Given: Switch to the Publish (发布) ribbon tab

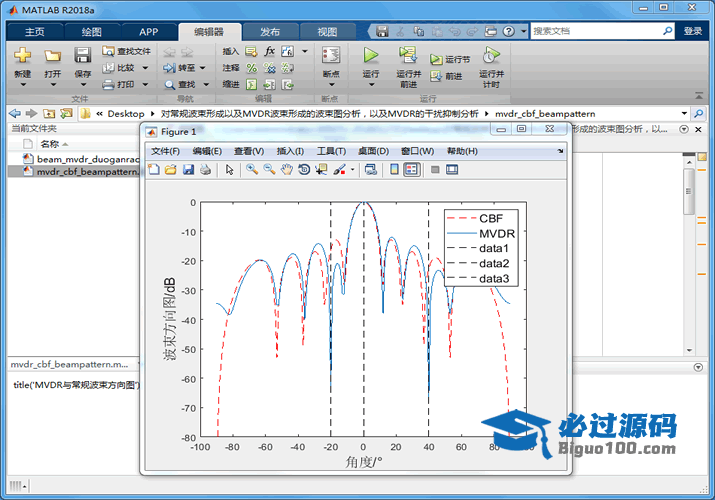Looking at the screenshot, I should [x=270, y=31].
